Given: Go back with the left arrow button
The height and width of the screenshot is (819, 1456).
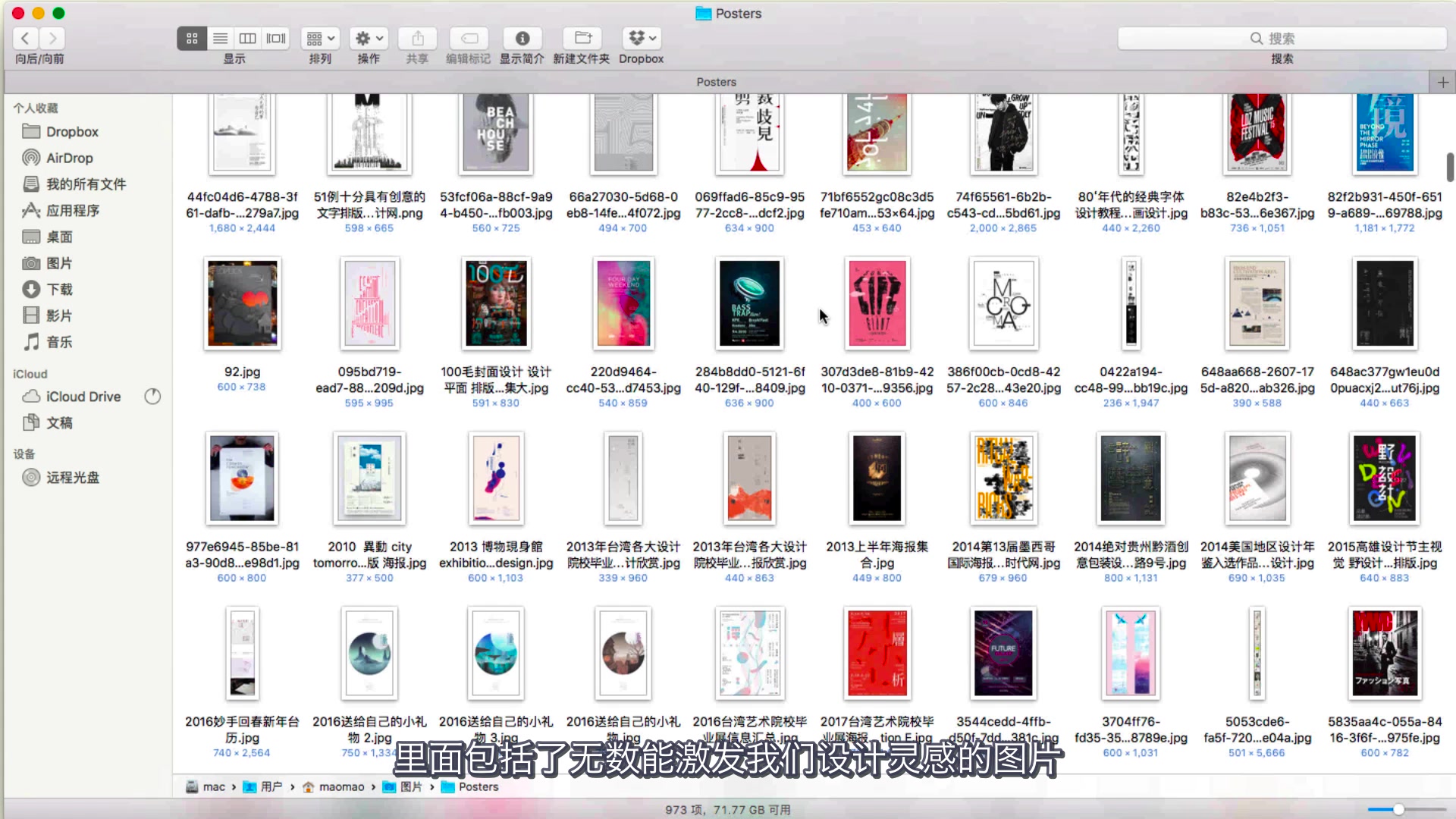Looking at the screenshot, I should [x=26, y=38].
